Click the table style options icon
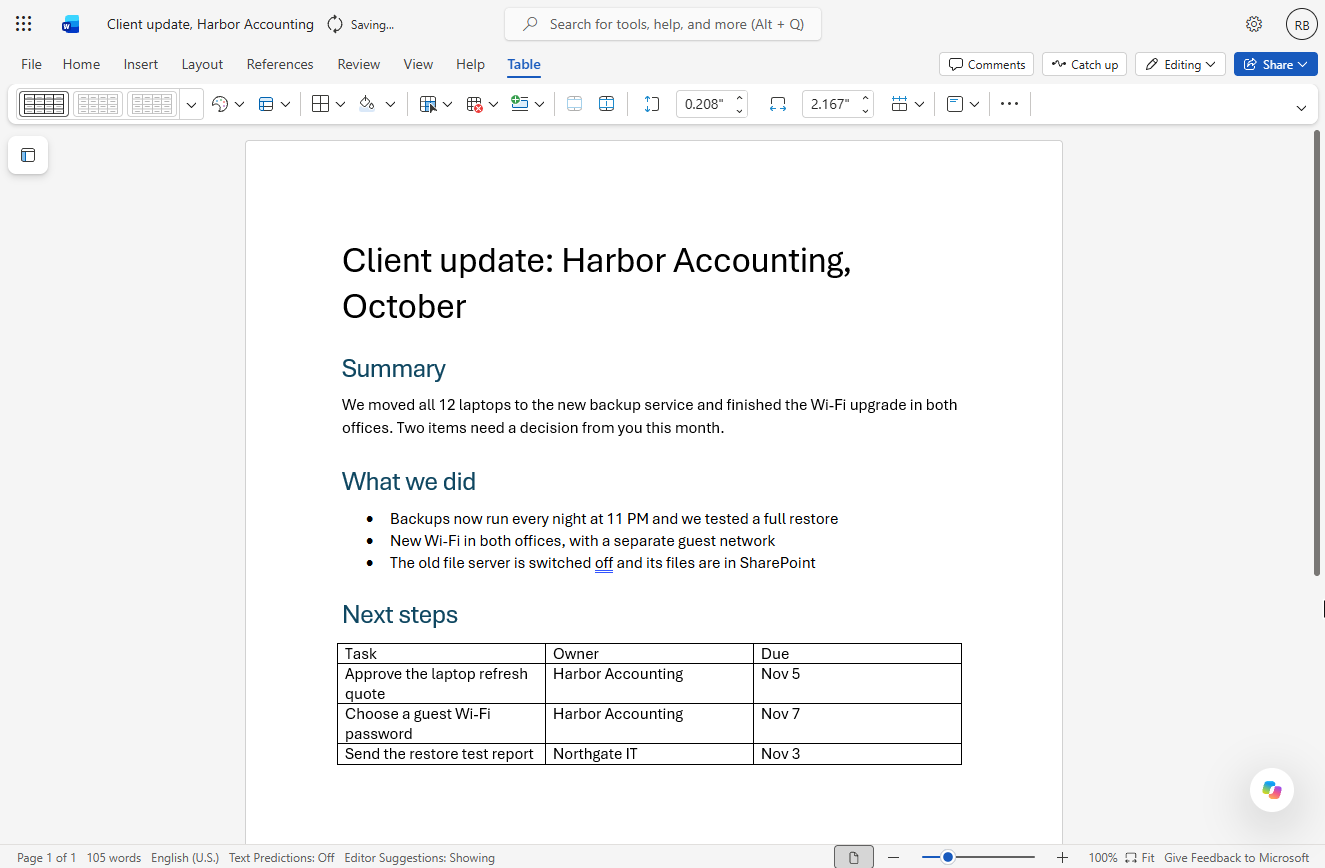 point(266,104)
